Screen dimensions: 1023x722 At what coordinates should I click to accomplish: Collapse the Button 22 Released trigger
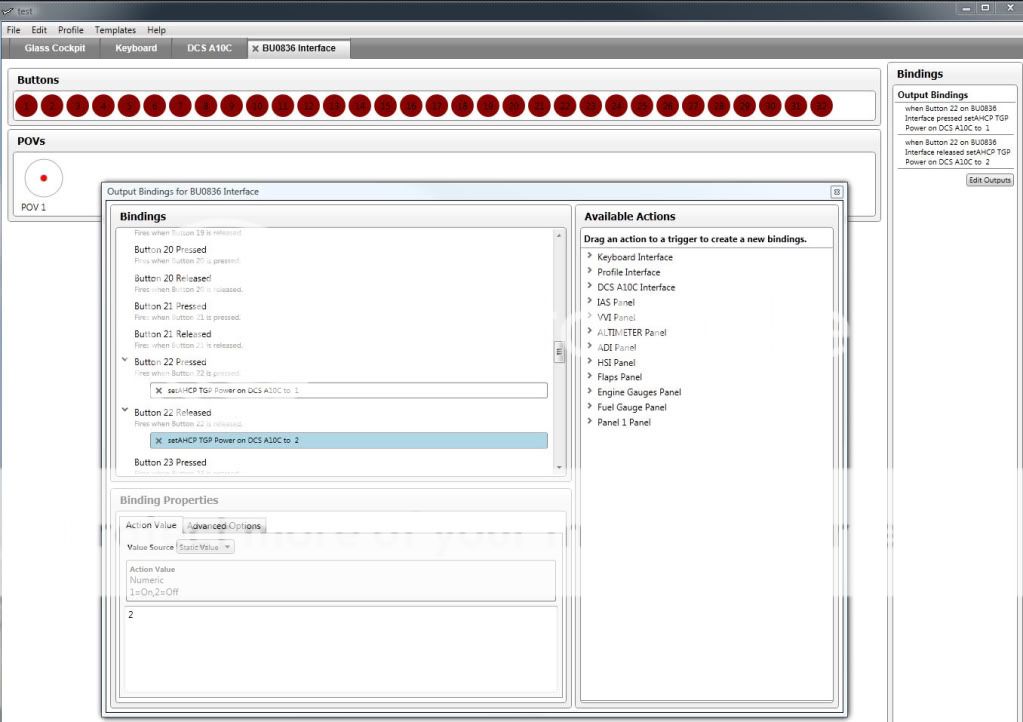click(x=124, y=410)
